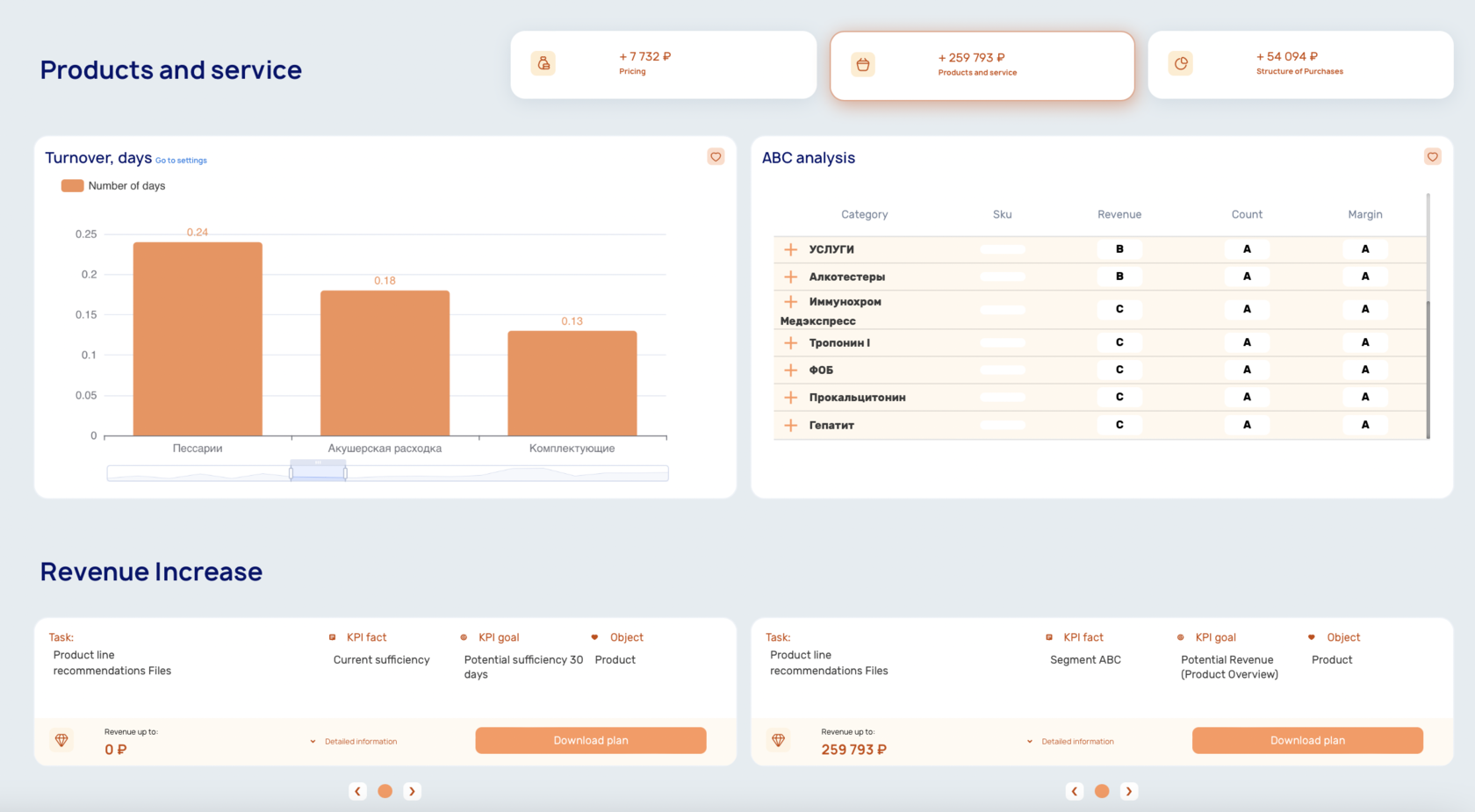
Task: Go to previous slide in right recommendation carousel
Action: tap(1074, 791)
